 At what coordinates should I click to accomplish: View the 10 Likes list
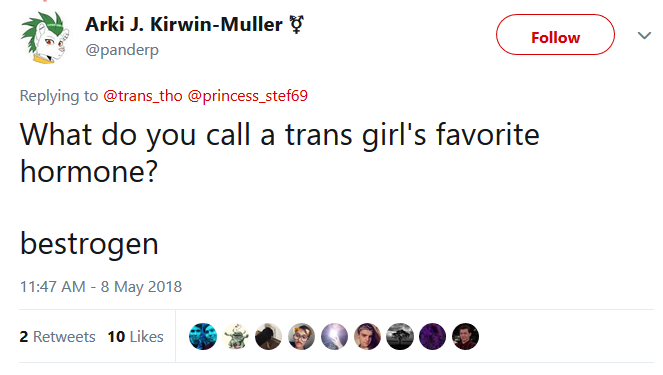coord(135,337)
